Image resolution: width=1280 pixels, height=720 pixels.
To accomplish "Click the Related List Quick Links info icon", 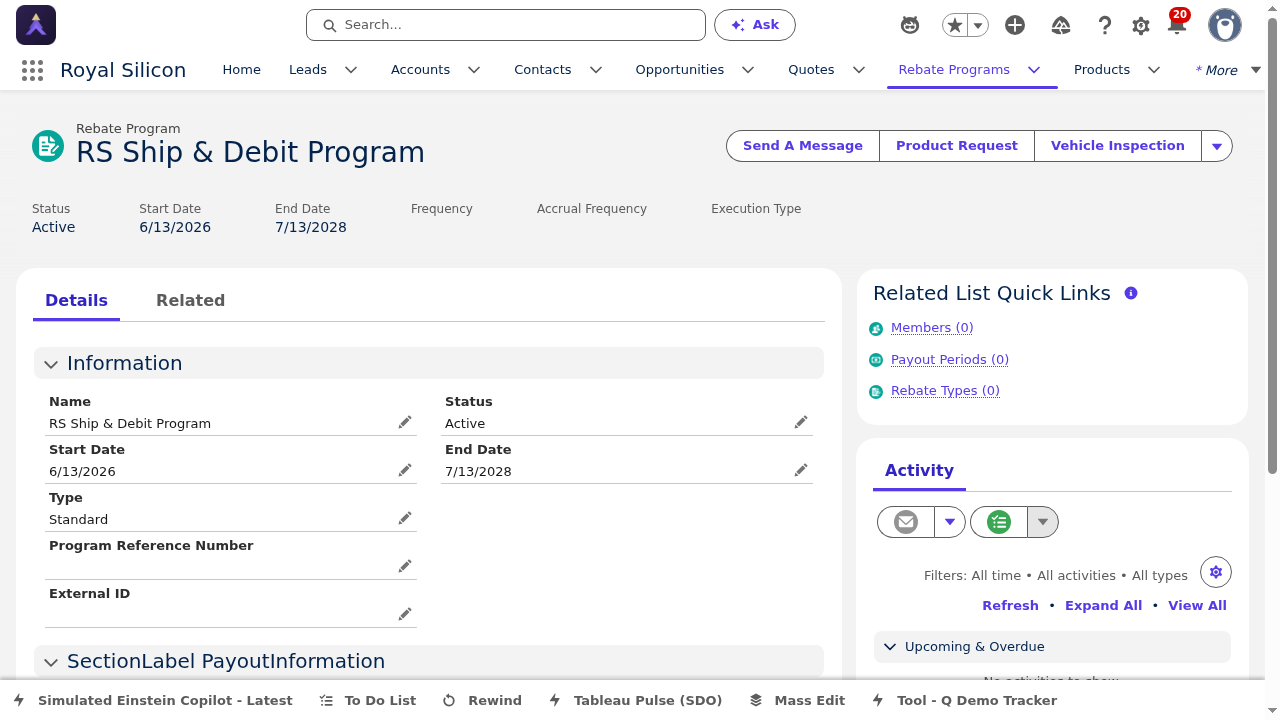I will point(1131,293).
